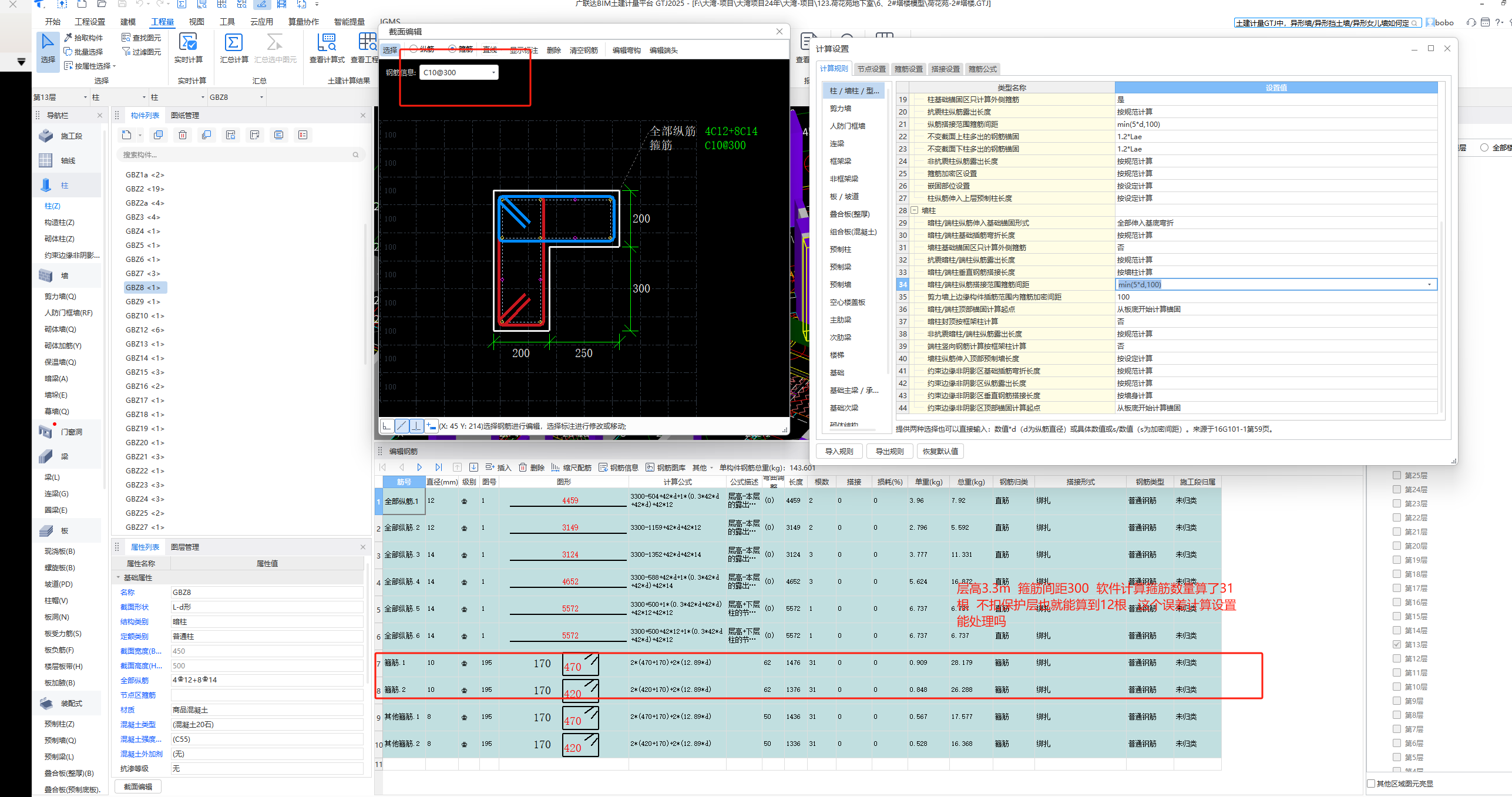Switch to 搭接设置 tab in 计算设置
Screen dimensions: 1512x797
945,69
